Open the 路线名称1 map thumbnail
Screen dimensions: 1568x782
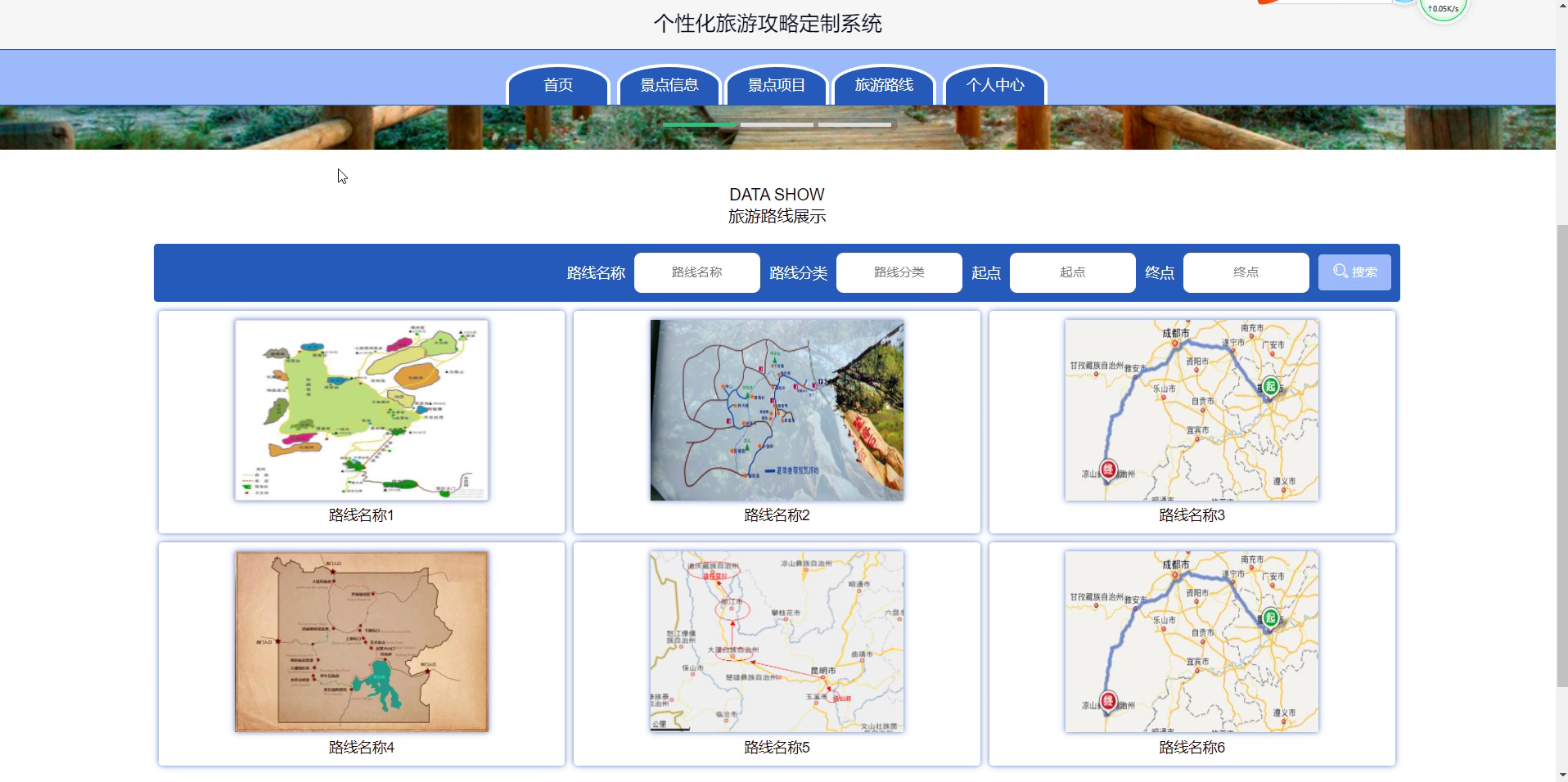pos(362,410)
